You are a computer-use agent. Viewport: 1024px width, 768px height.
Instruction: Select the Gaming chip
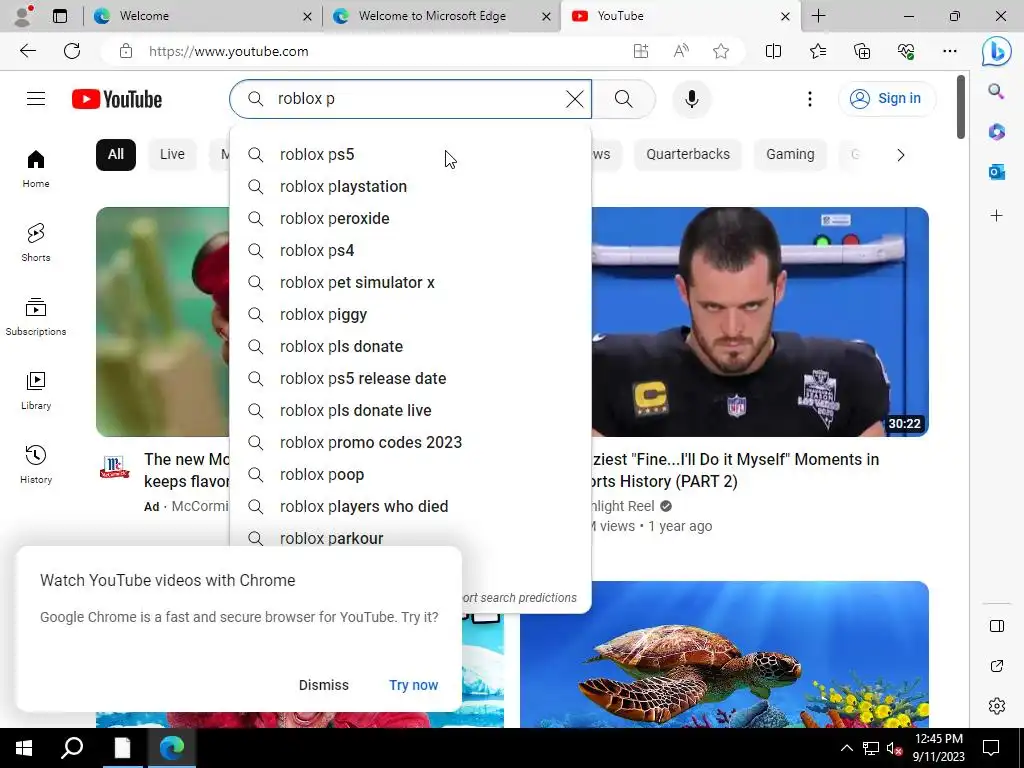tap(790, 155)
